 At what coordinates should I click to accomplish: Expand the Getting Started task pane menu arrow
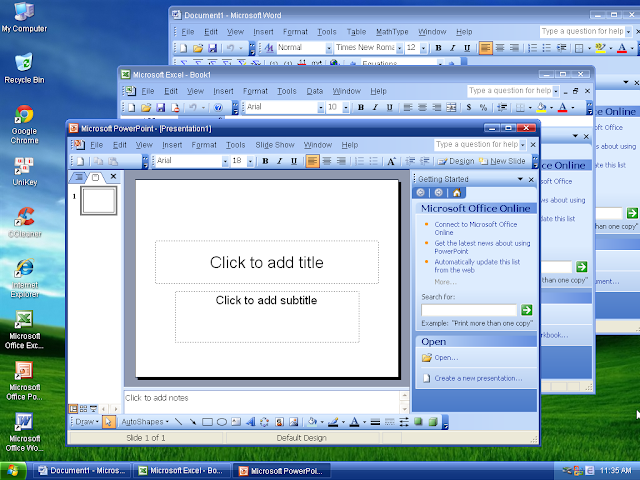coord(520,179)
